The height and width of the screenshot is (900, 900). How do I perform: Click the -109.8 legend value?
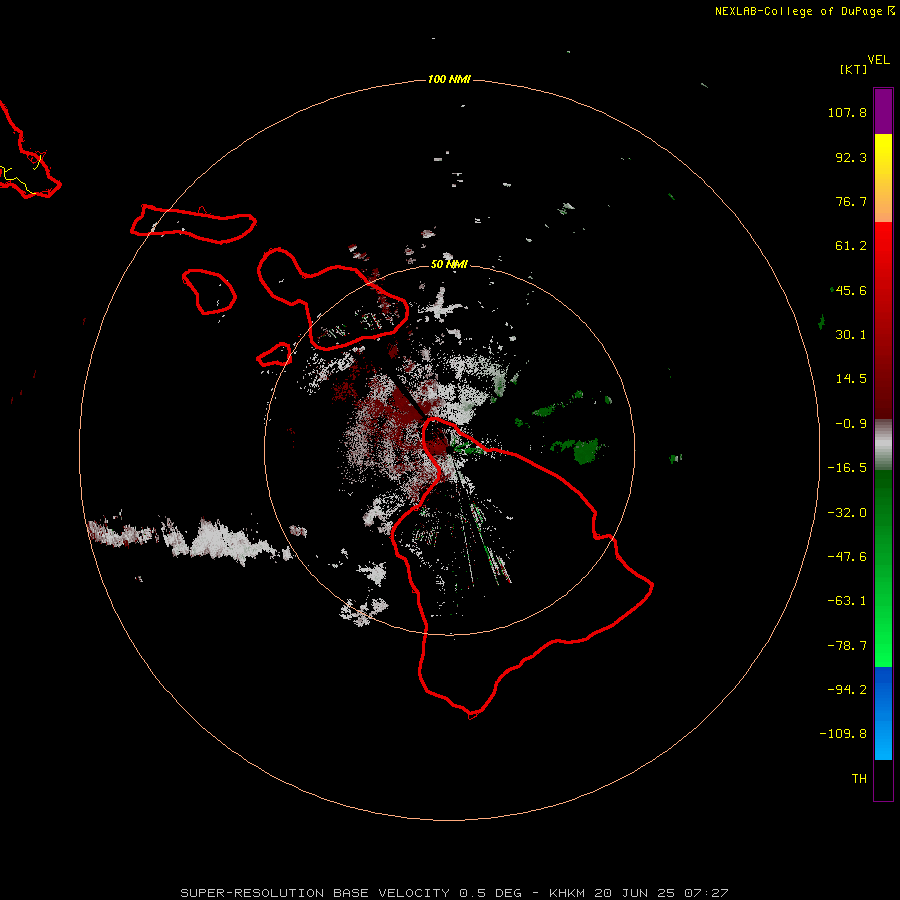(x=843, y=734)
